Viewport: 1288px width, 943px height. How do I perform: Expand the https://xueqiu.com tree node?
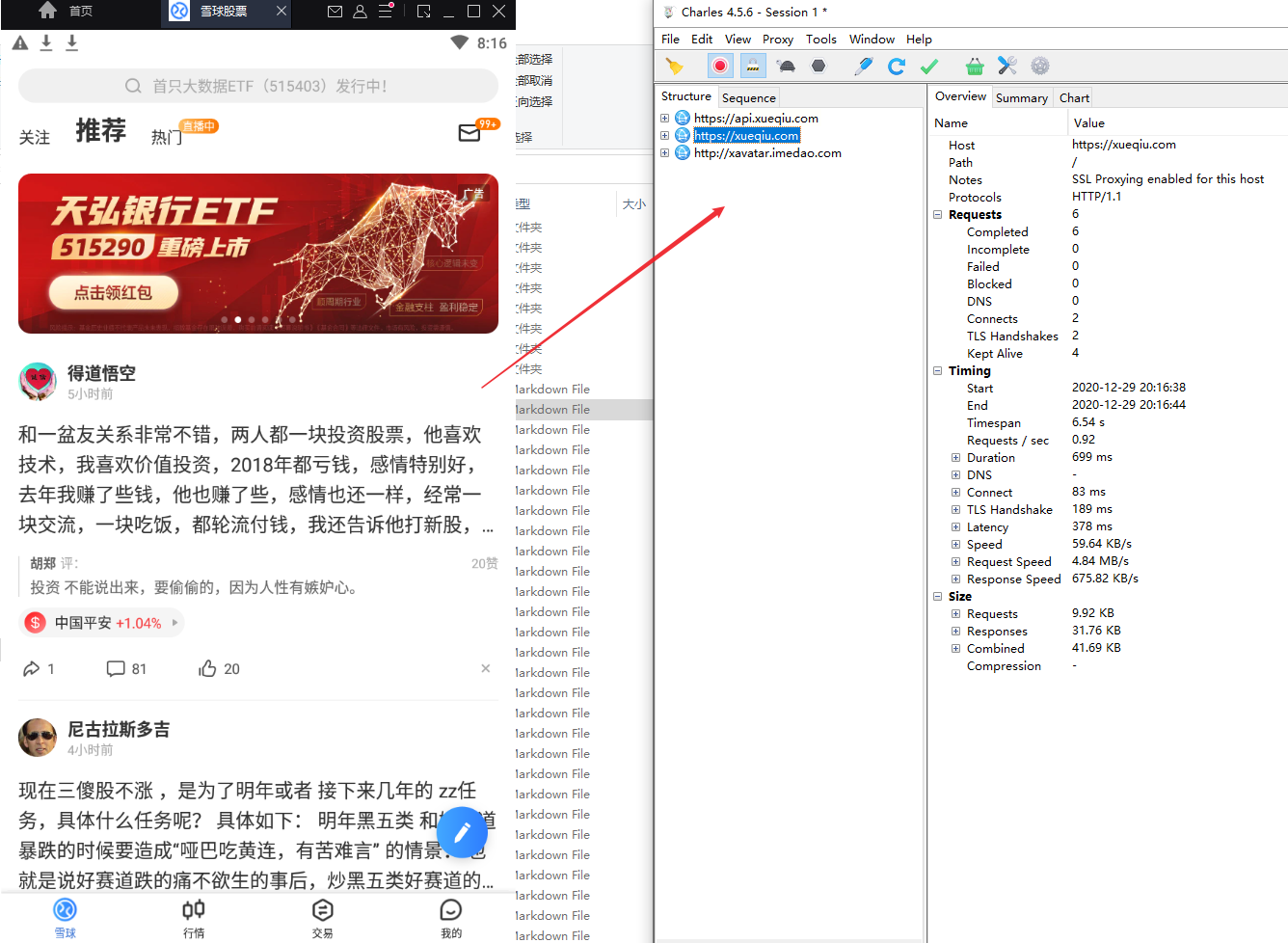point(664,135)
